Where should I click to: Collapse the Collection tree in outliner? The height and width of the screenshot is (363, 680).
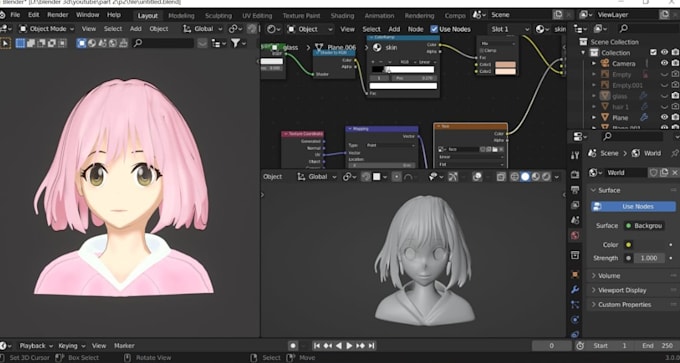click(x=583, y=52)
